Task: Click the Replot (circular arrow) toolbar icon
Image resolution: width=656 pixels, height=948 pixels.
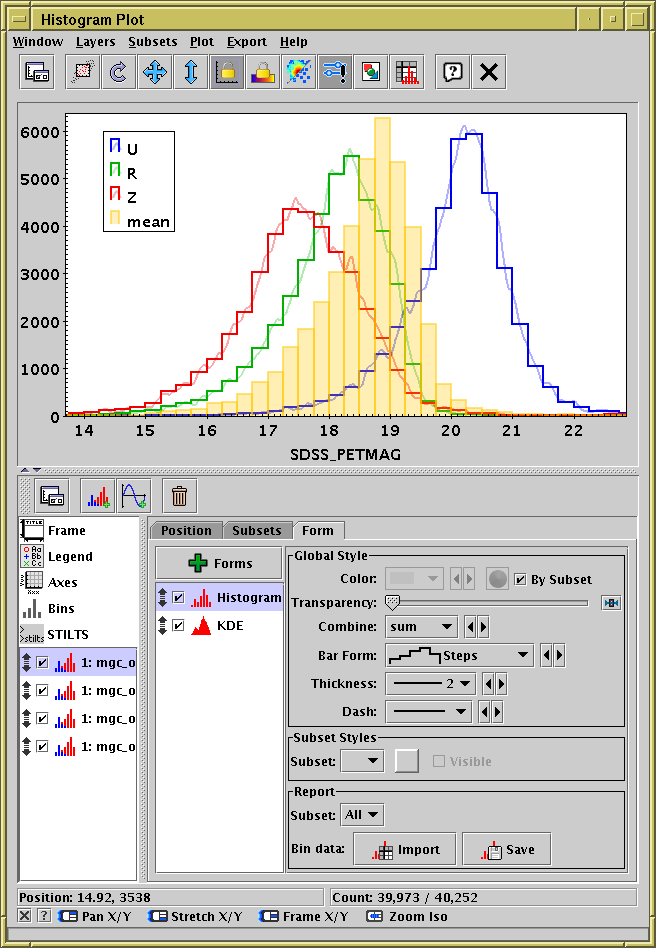Action: [x=117, y=72]
